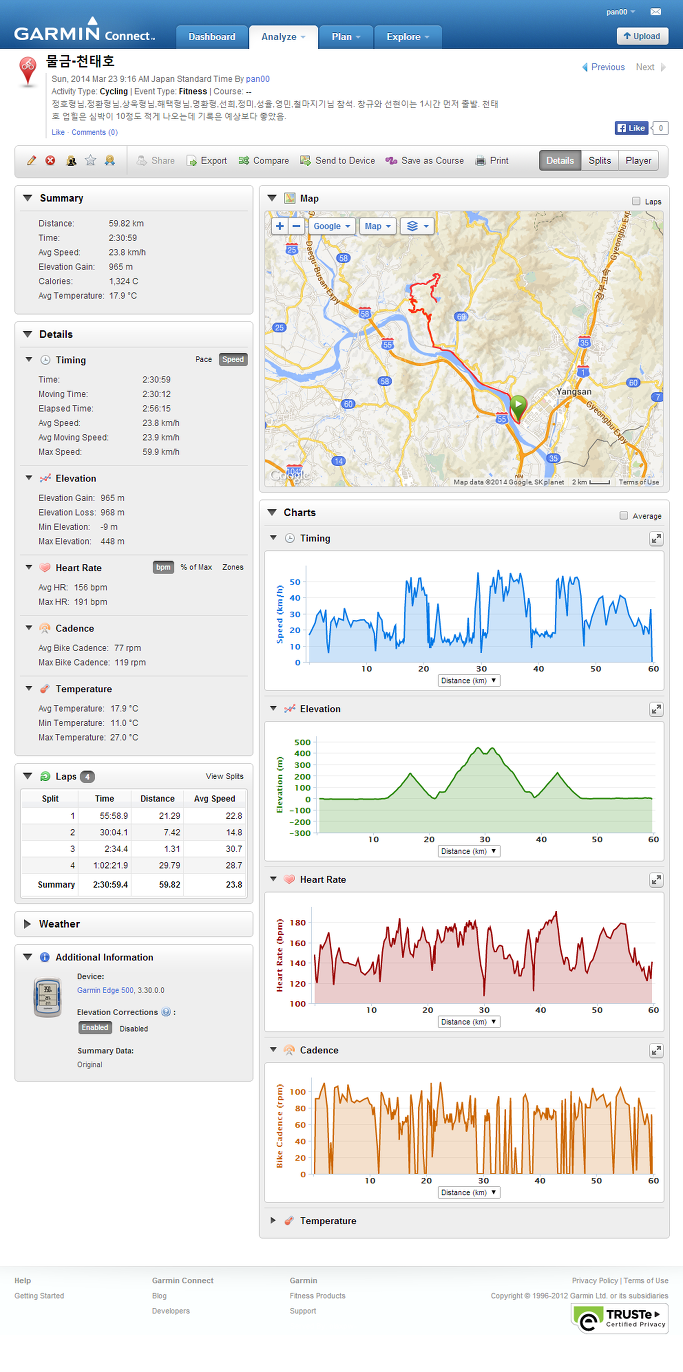Click the messages envelope icon
The image size is (683, 1372).
click(655, 12)
